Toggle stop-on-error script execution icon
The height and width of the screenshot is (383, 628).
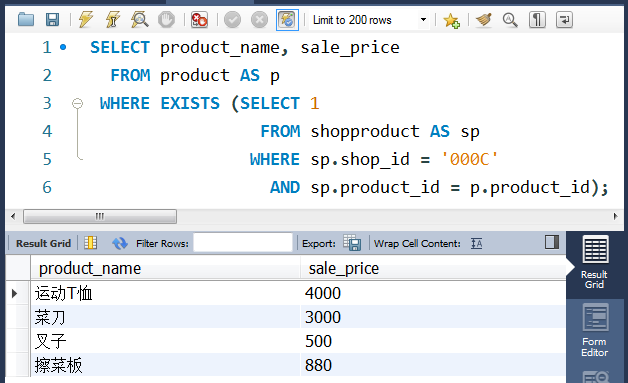(x=199, y=19)
